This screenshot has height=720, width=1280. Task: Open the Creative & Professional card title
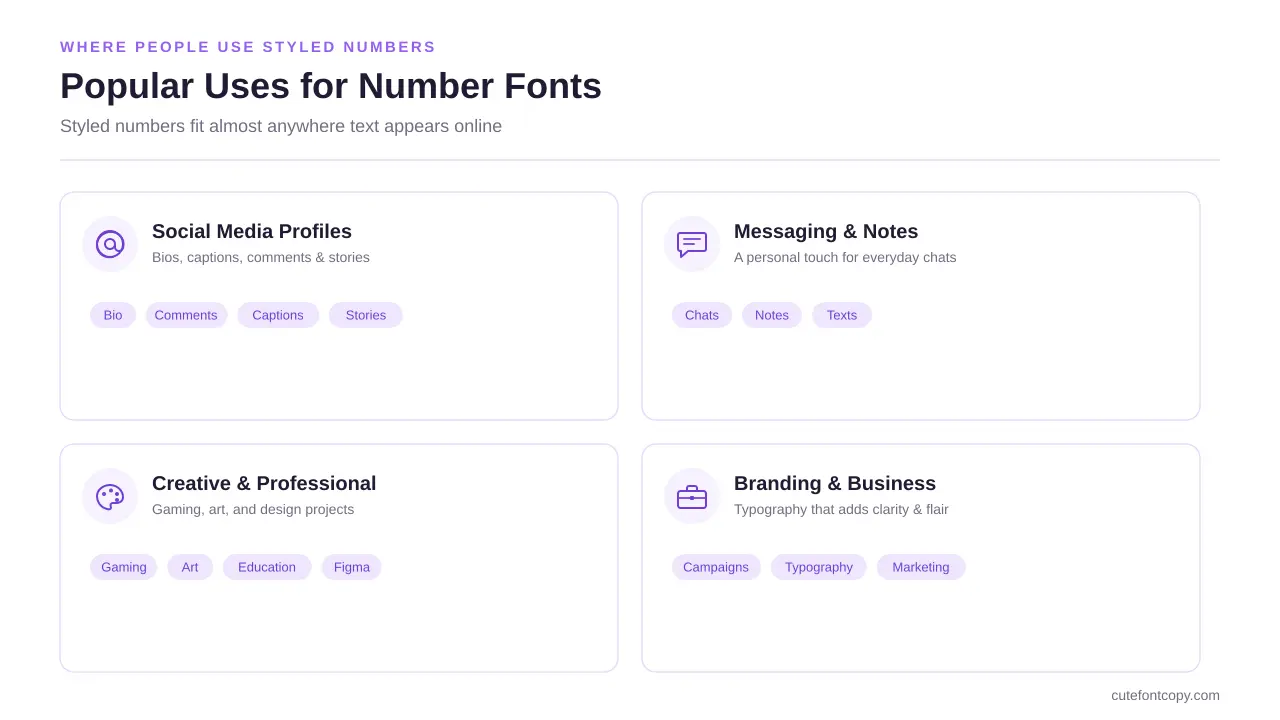coord(264,483)
